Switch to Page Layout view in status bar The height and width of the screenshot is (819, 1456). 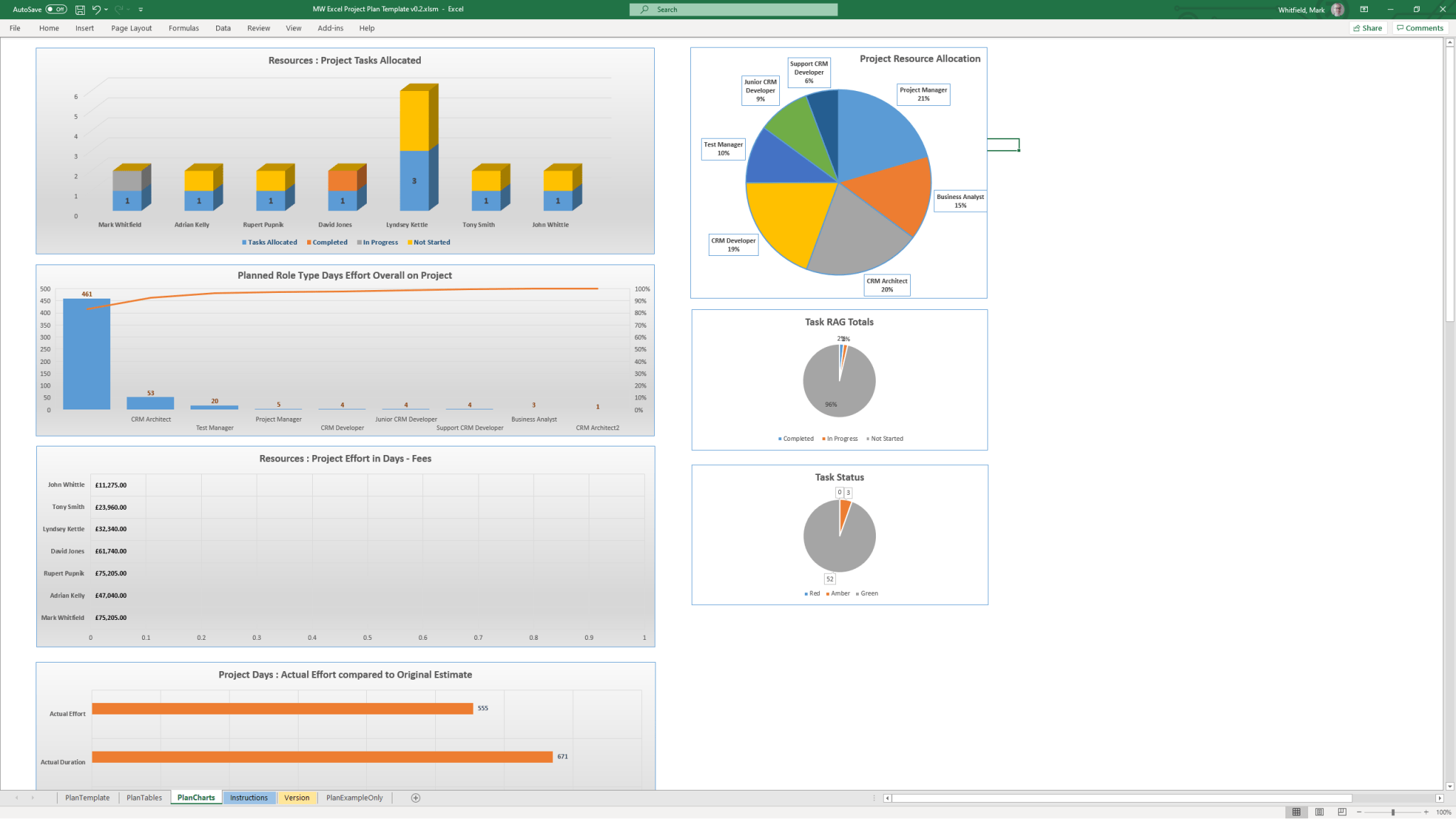(x=1319, y=811)
